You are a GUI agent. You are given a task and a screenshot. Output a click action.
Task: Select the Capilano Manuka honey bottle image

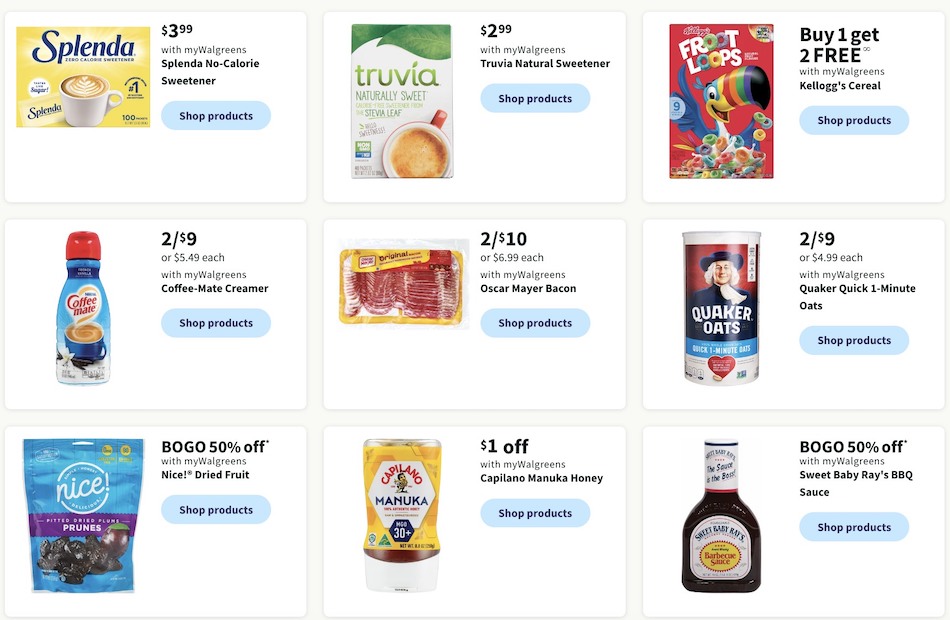[402, 516]
